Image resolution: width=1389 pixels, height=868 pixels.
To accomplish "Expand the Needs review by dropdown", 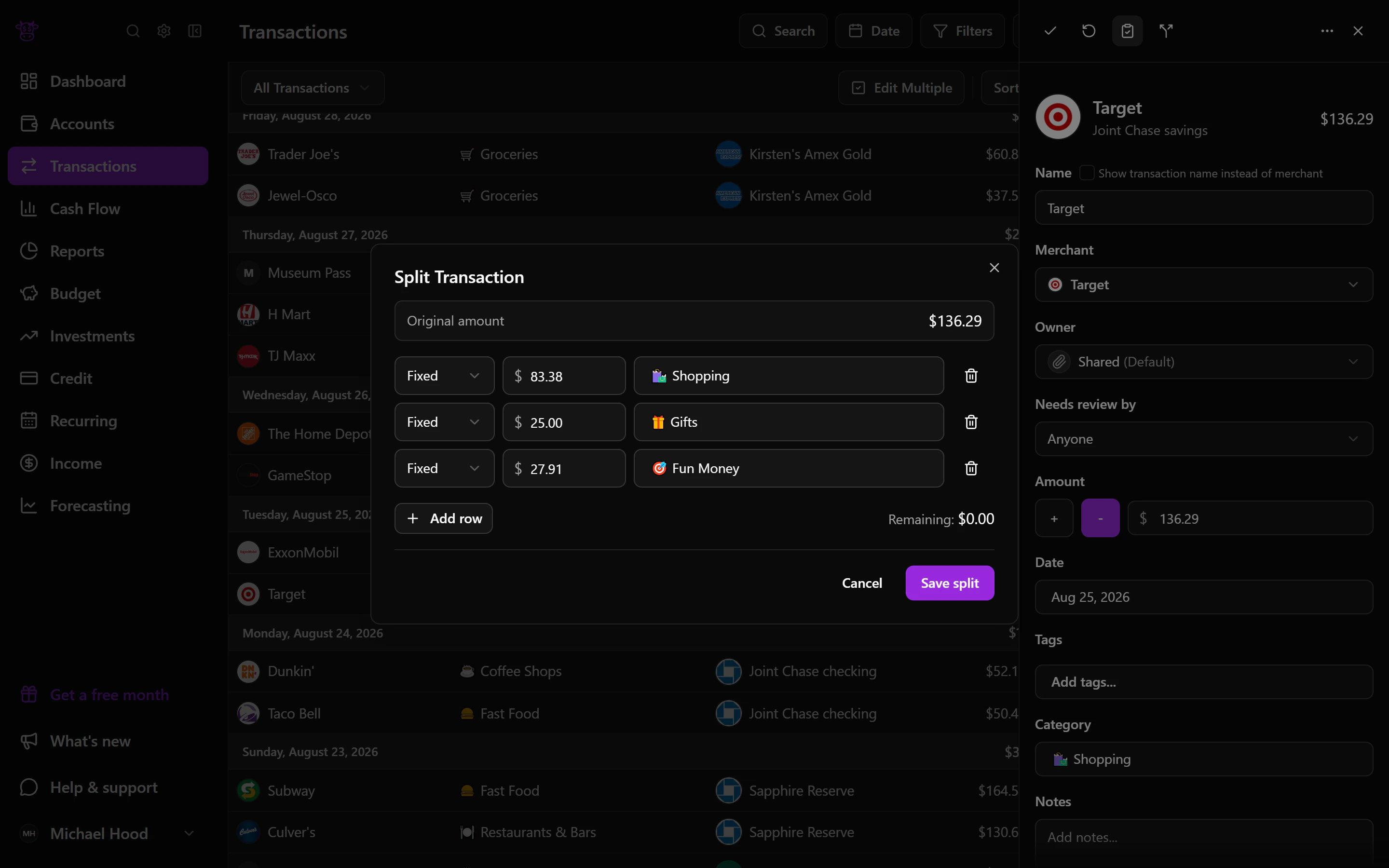I will pyautogui.click(x=1204, y=439).
